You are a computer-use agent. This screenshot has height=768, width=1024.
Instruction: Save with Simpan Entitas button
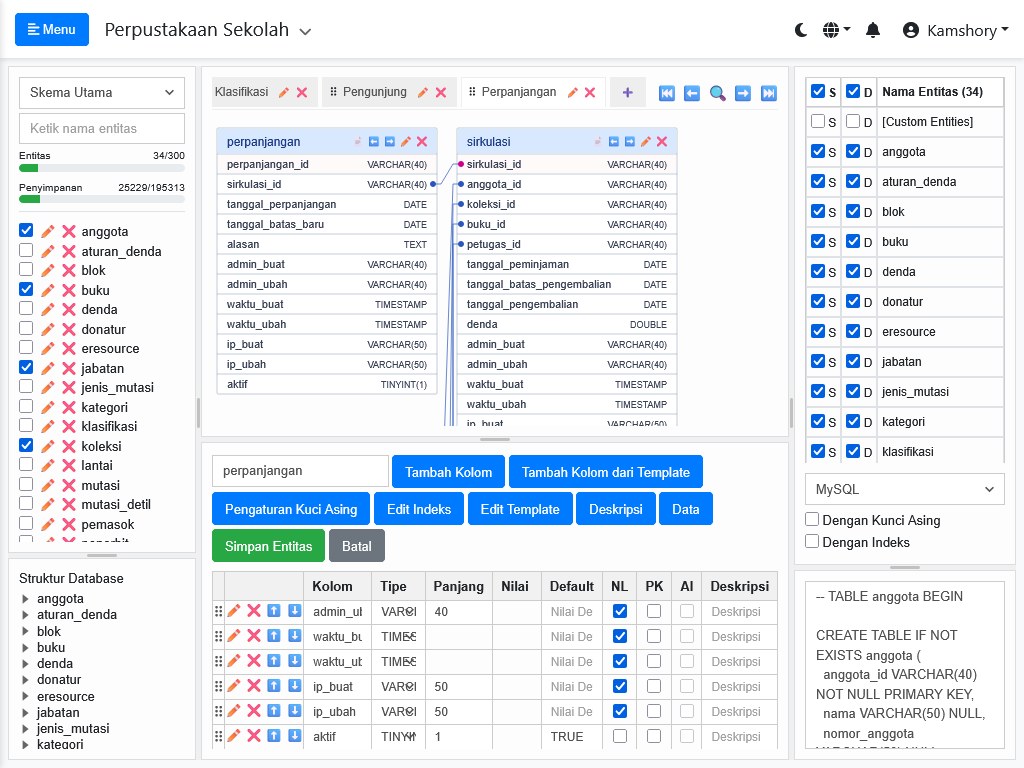point(268,546)
